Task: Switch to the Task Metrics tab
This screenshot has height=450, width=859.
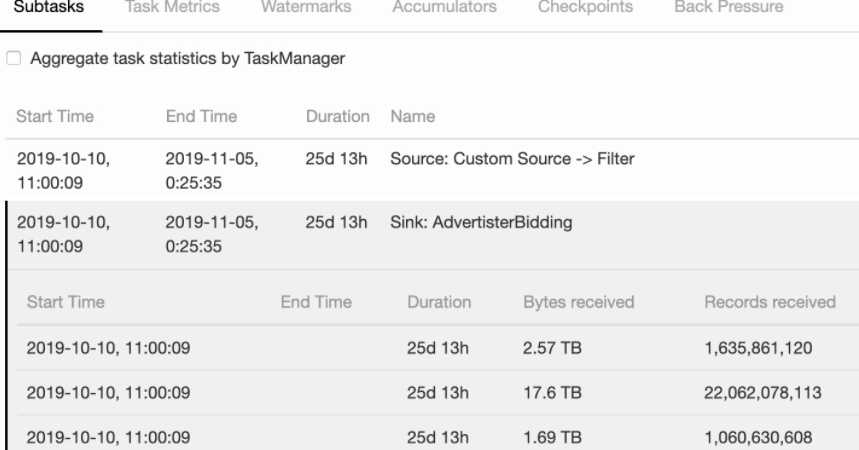Action: pos(172,7)
